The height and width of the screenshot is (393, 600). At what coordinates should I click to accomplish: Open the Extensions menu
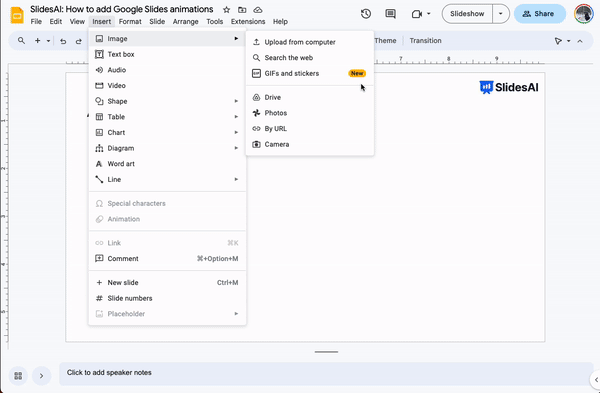tap(248, 22)
